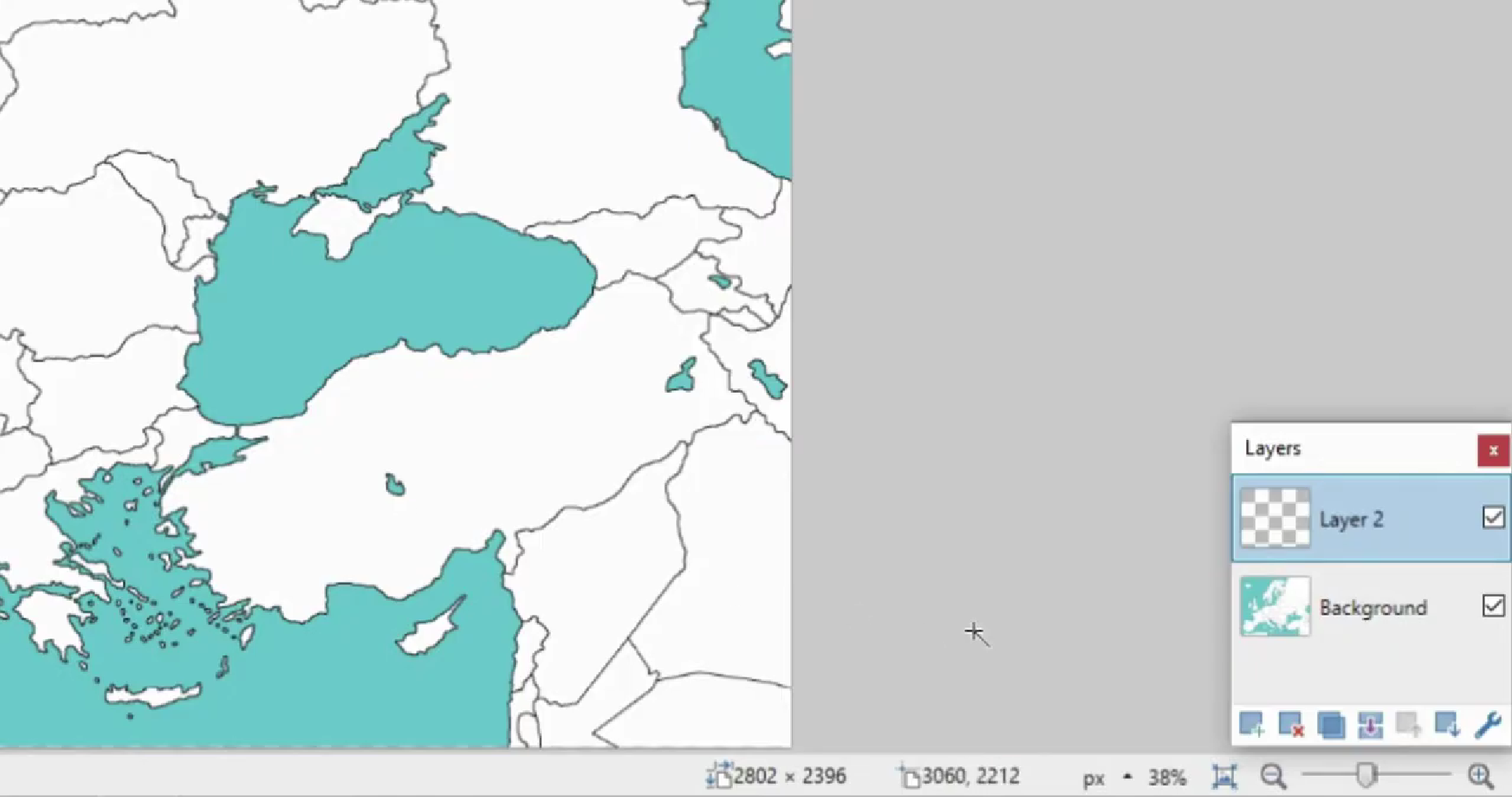
Task: Toggle visibility of Layer 2
Action: (1493, 518)
